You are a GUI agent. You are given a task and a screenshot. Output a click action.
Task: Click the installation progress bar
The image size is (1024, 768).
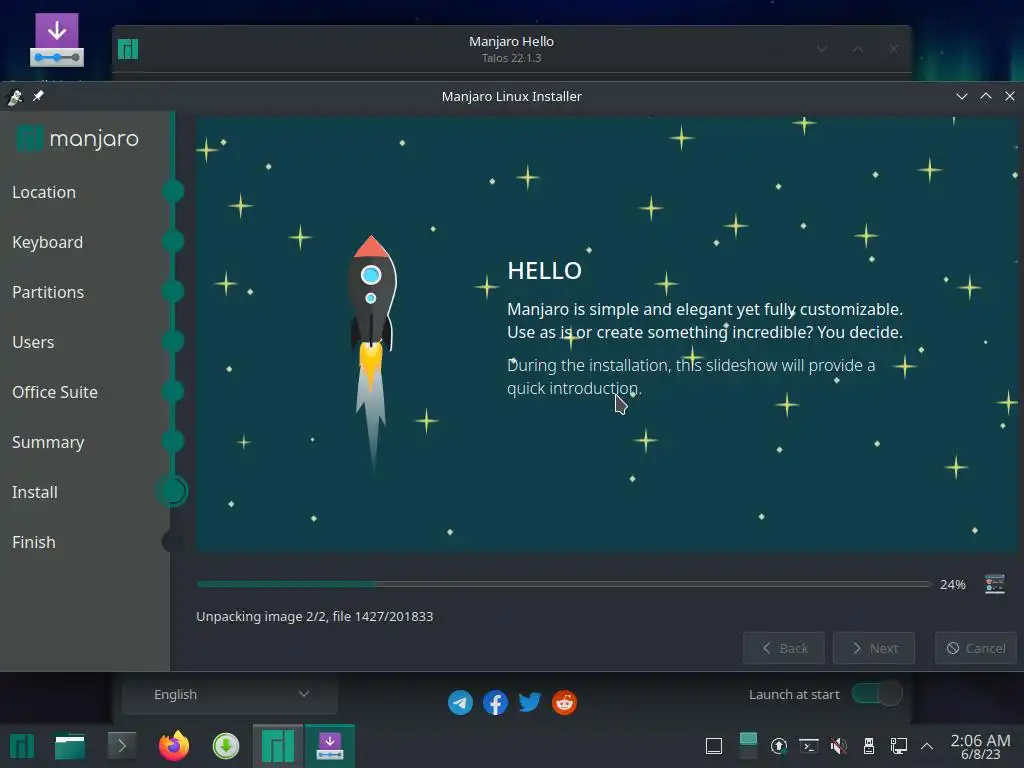(564, 584)
